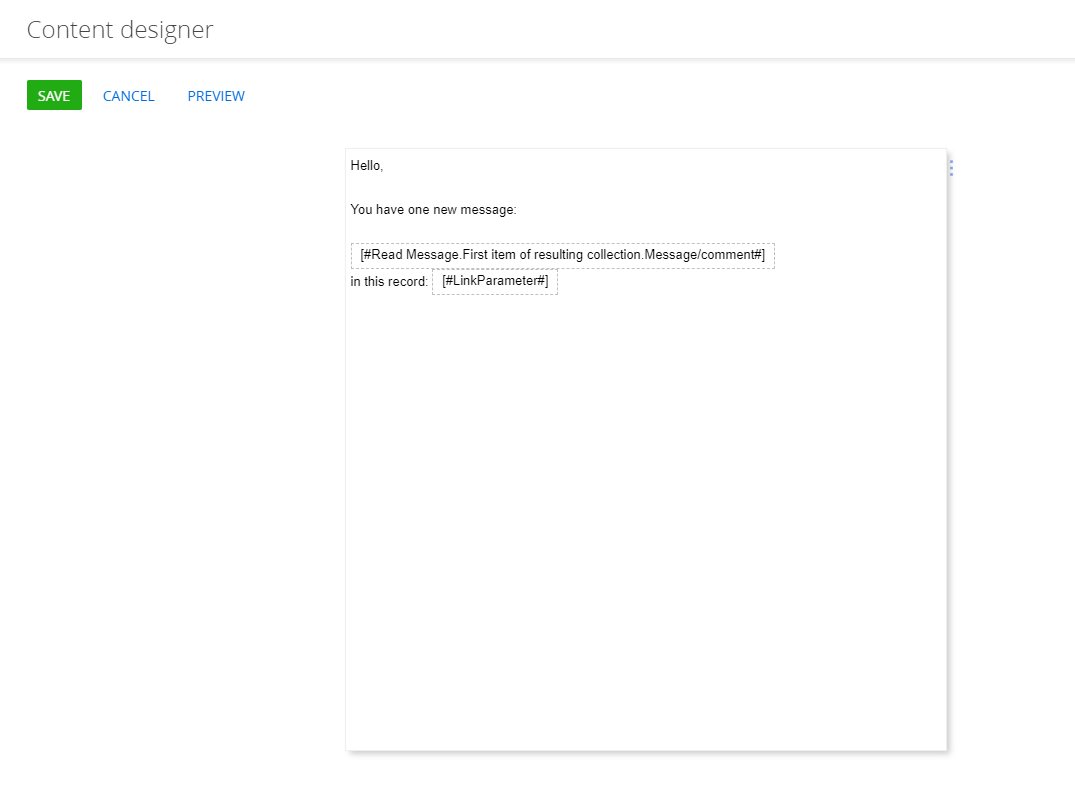This screenshot has width=1075, height=790.
Task: Preview the designed message
Action: click(216, 95)
